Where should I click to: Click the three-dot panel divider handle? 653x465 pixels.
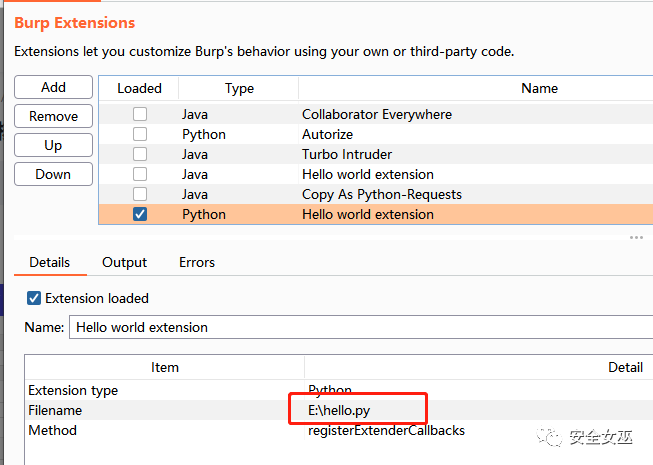(636, 238)
